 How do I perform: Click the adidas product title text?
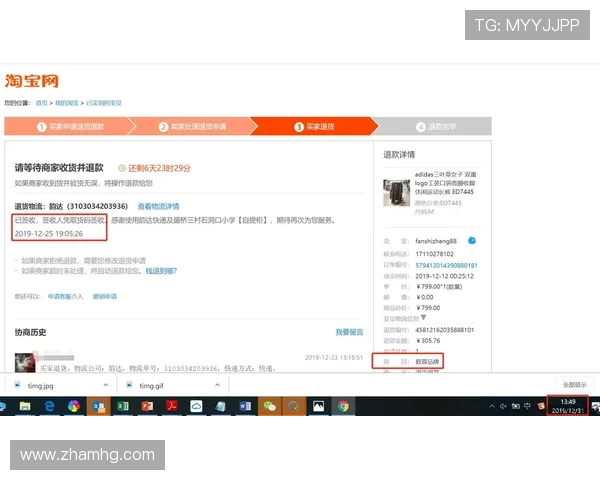click(445, 183)
